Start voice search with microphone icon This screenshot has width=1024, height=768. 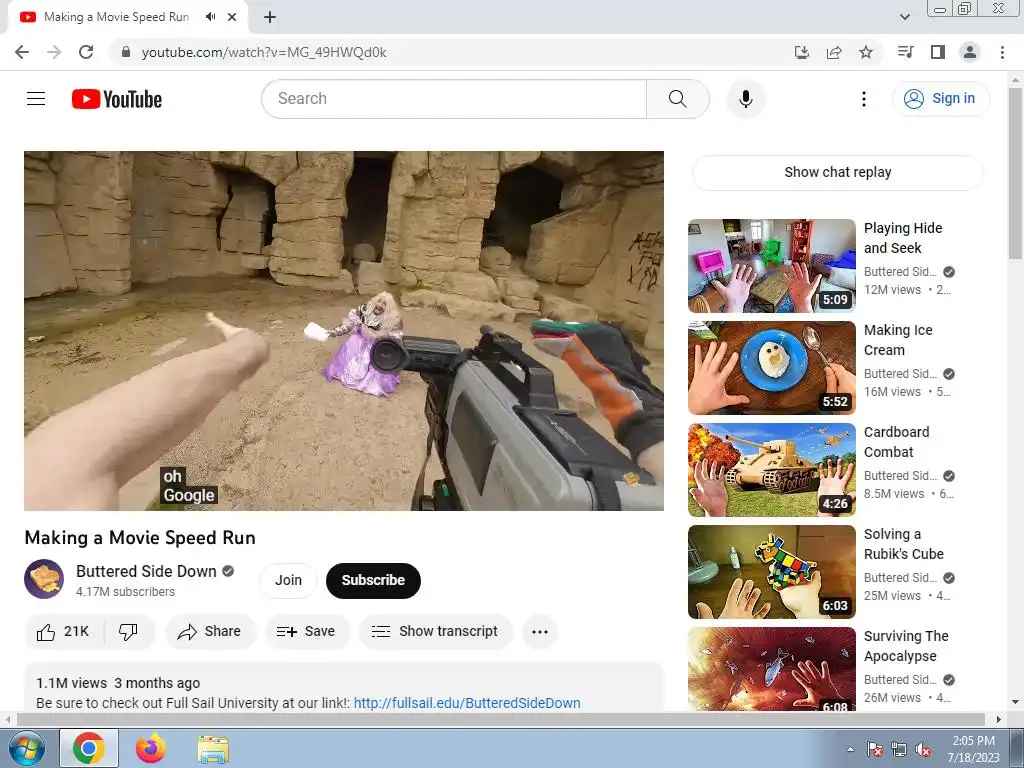(746, 99)
